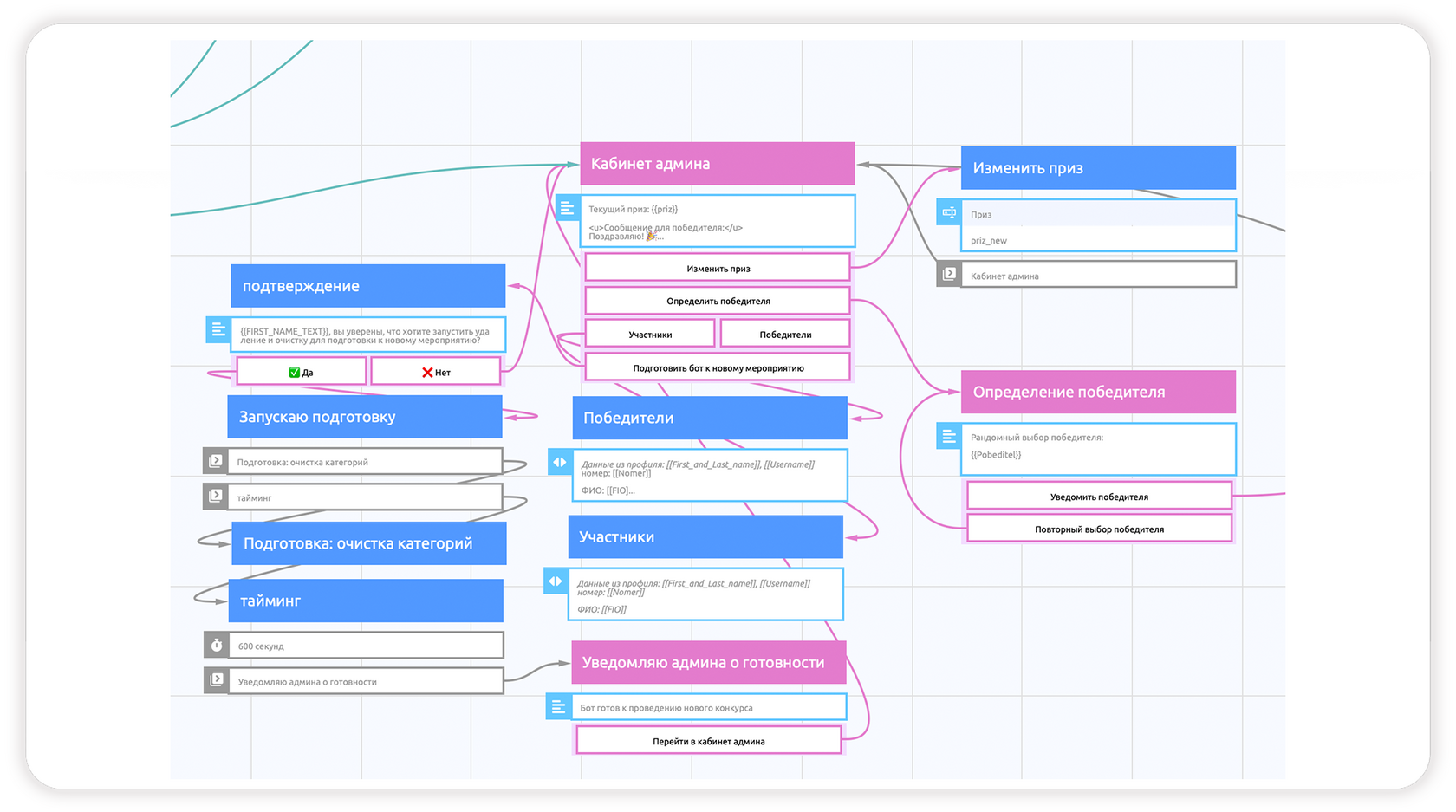1456x812 pixels.
Task: Open 'Кабинет админа' transition row in Изменить приз
Action: point(1099,275)
